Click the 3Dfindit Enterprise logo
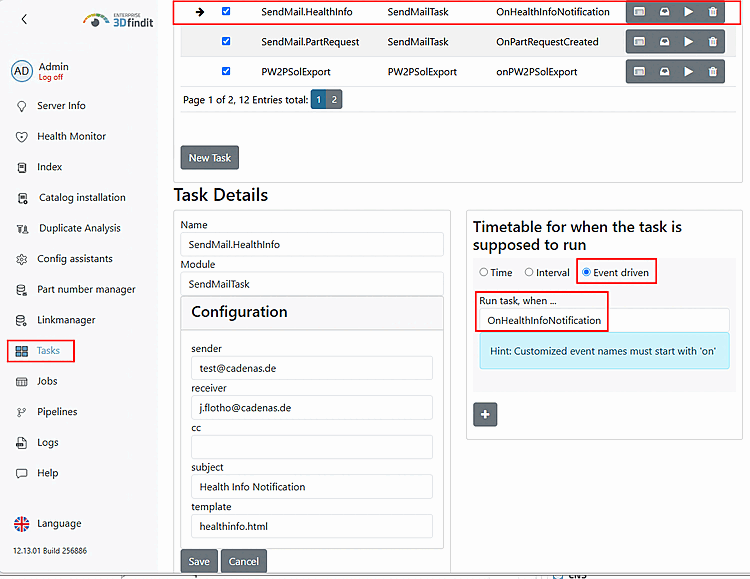Viewport: 750px width, 579px height. (x=119, y=20)
